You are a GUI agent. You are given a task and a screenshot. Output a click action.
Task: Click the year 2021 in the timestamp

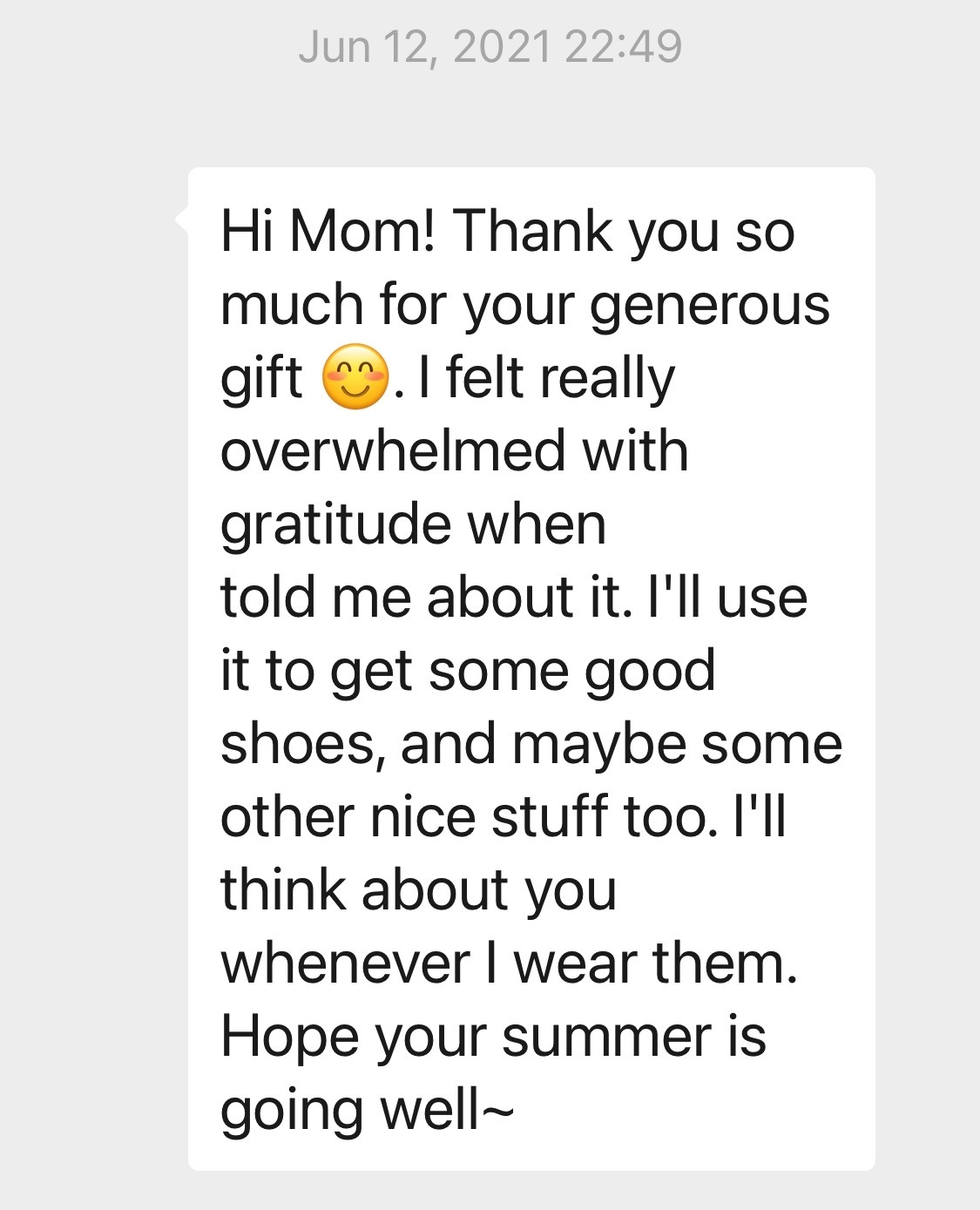(x=502, y=46)
